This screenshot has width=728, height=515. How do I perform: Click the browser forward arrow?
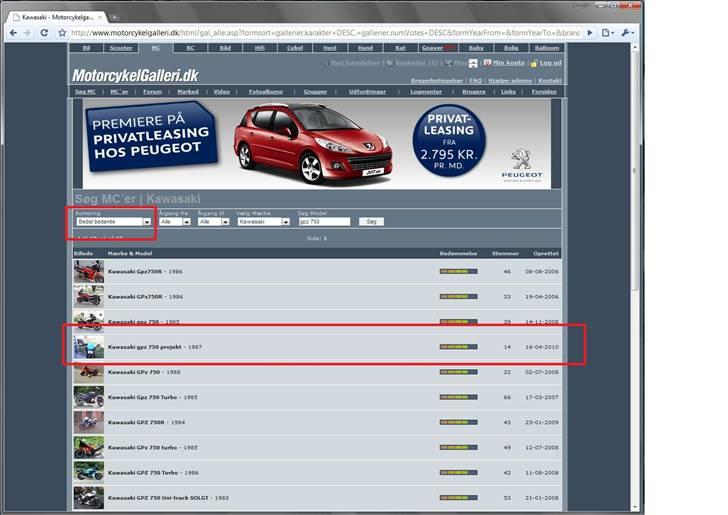point(29,32)
